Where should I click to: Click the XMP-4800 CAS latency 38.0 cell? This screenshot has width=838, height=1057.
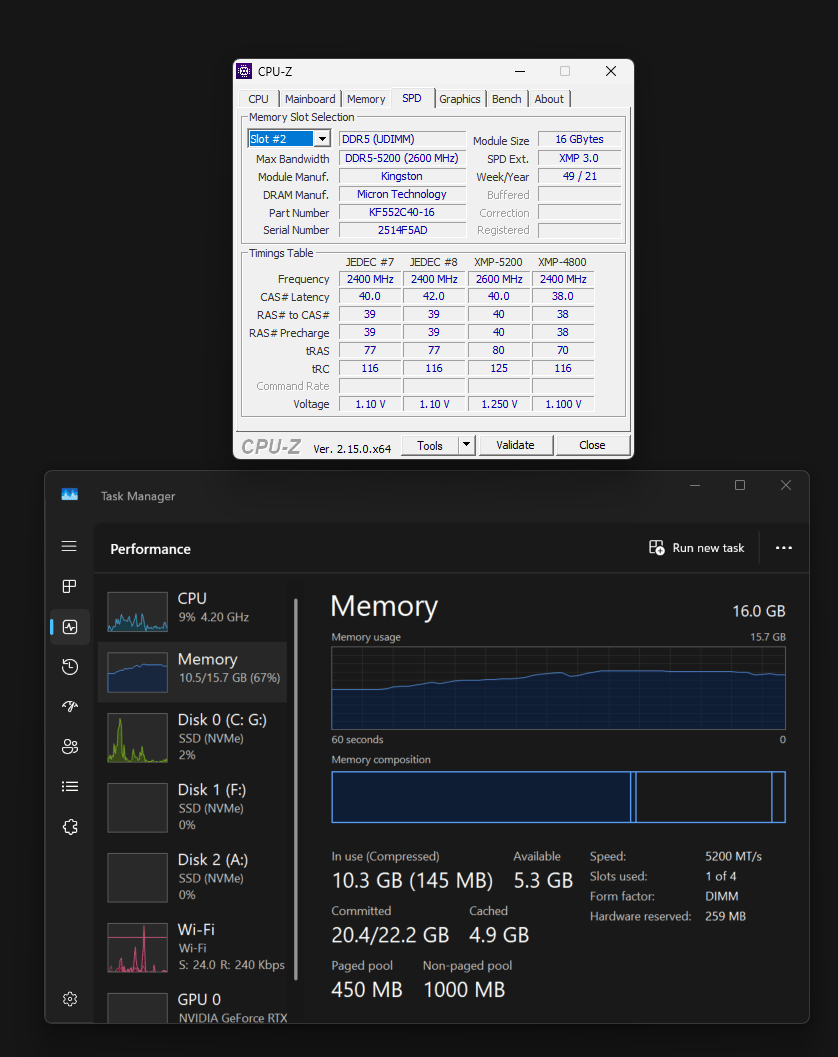point(563,297)
